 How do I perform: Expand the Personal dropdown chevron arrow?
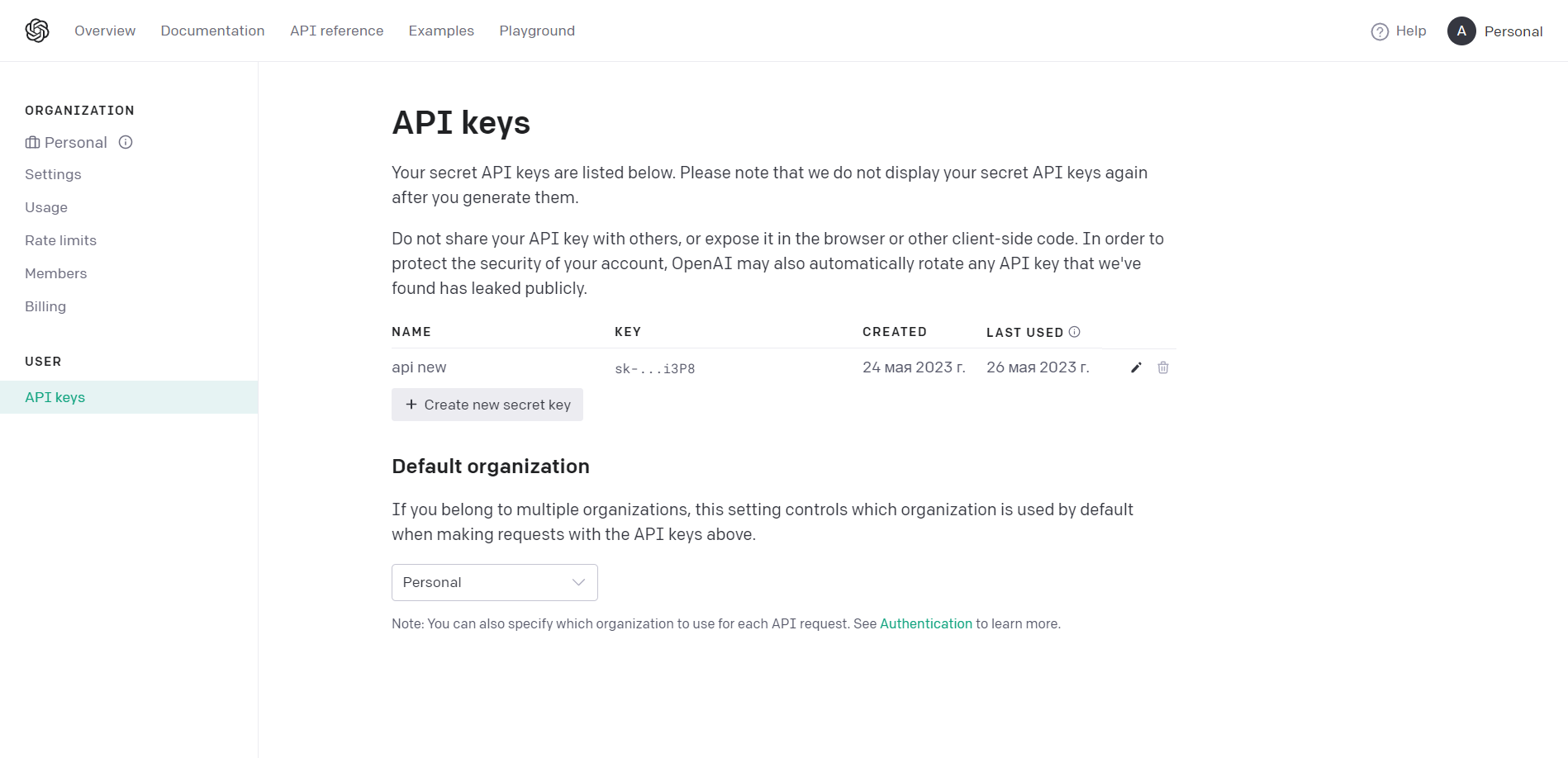point(578,582)
